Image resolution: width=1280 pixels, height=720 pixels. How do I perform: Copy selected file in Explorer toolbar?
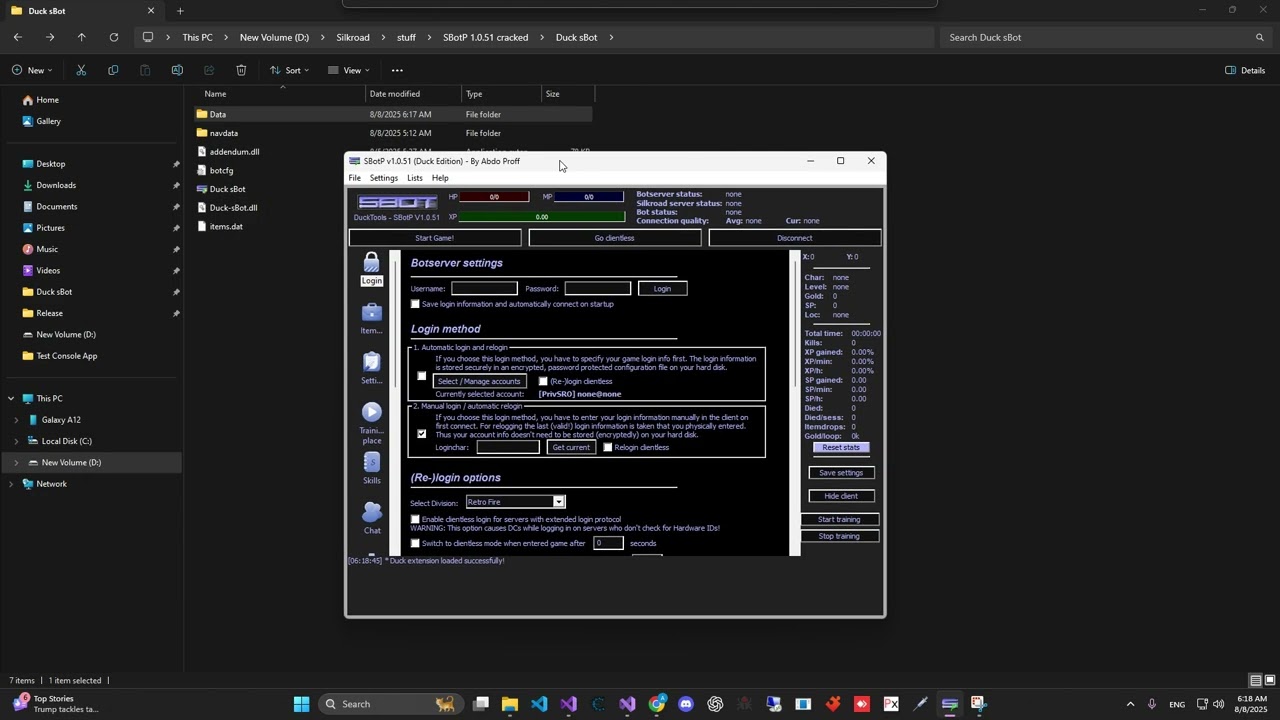(x=113, y=70)
